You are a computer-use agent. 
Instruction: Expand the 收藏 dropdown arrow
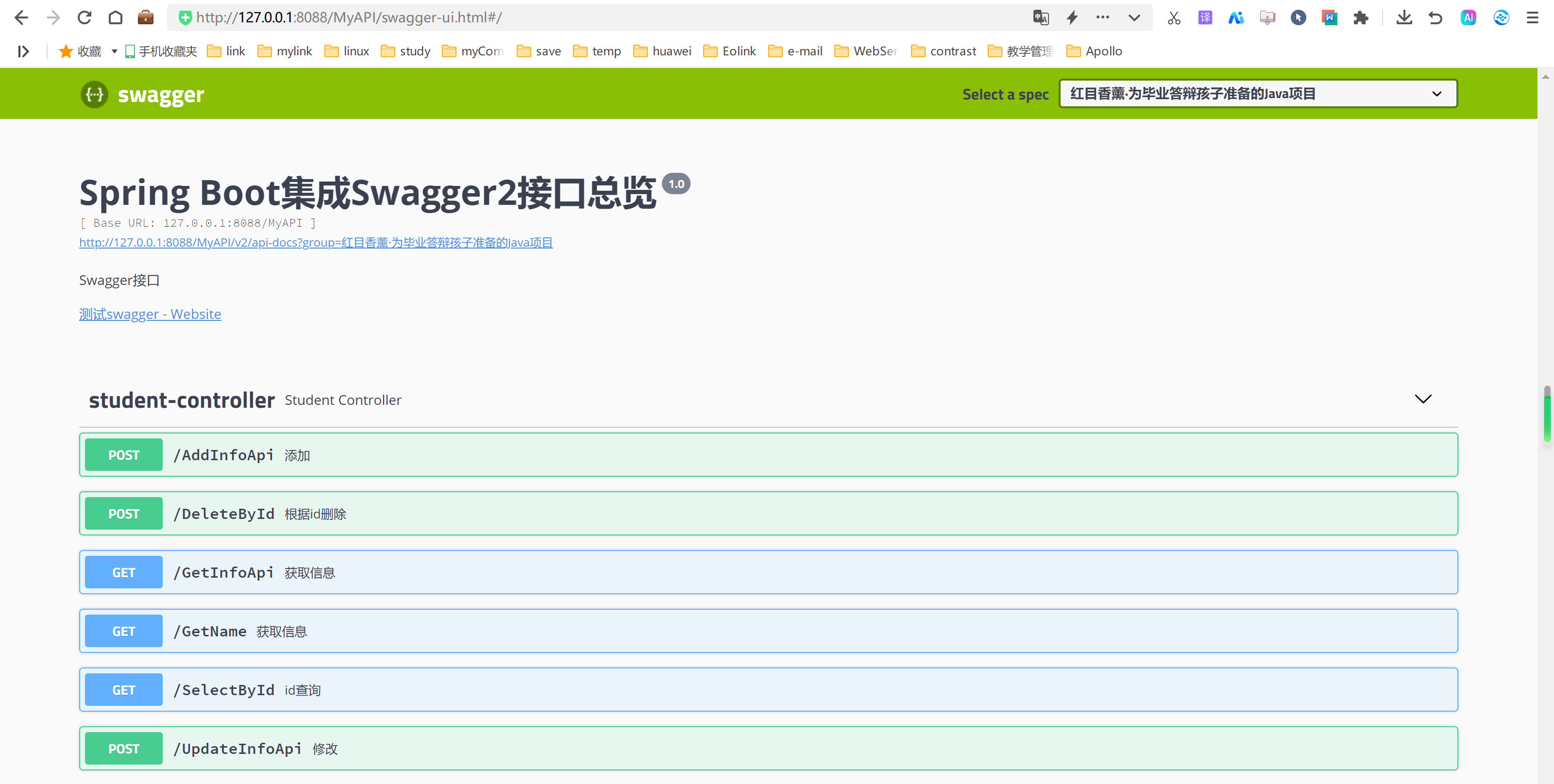click(x=114, y=51)
